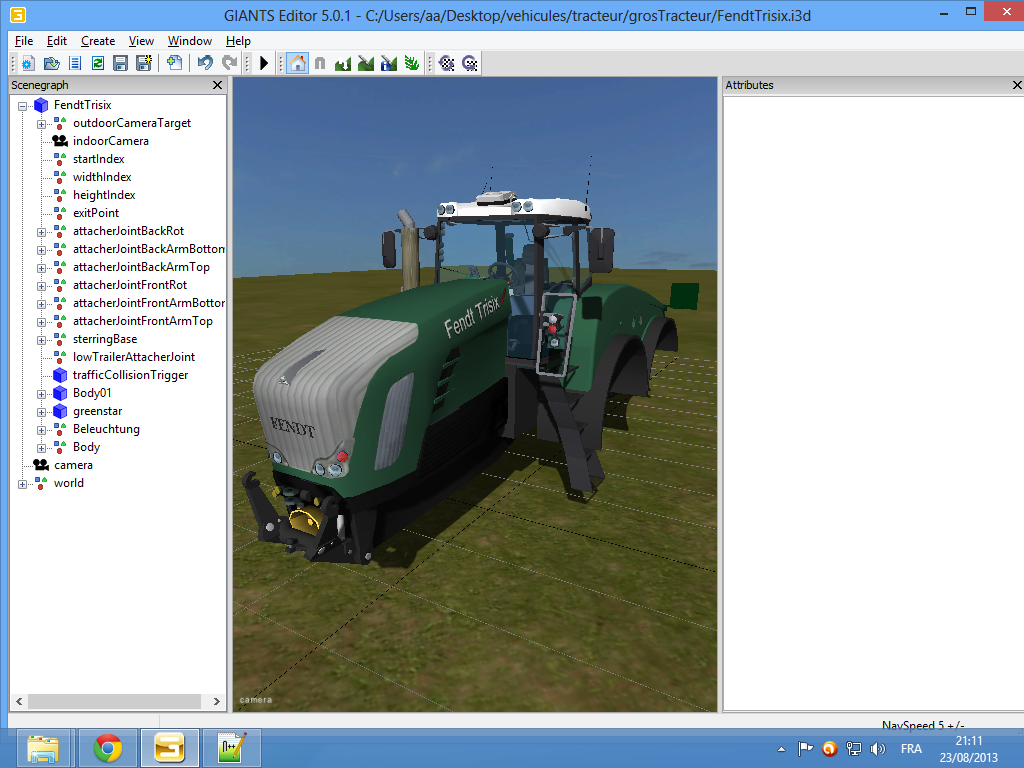
Task: Expand the greenstar node
Action: coord(41,412)
